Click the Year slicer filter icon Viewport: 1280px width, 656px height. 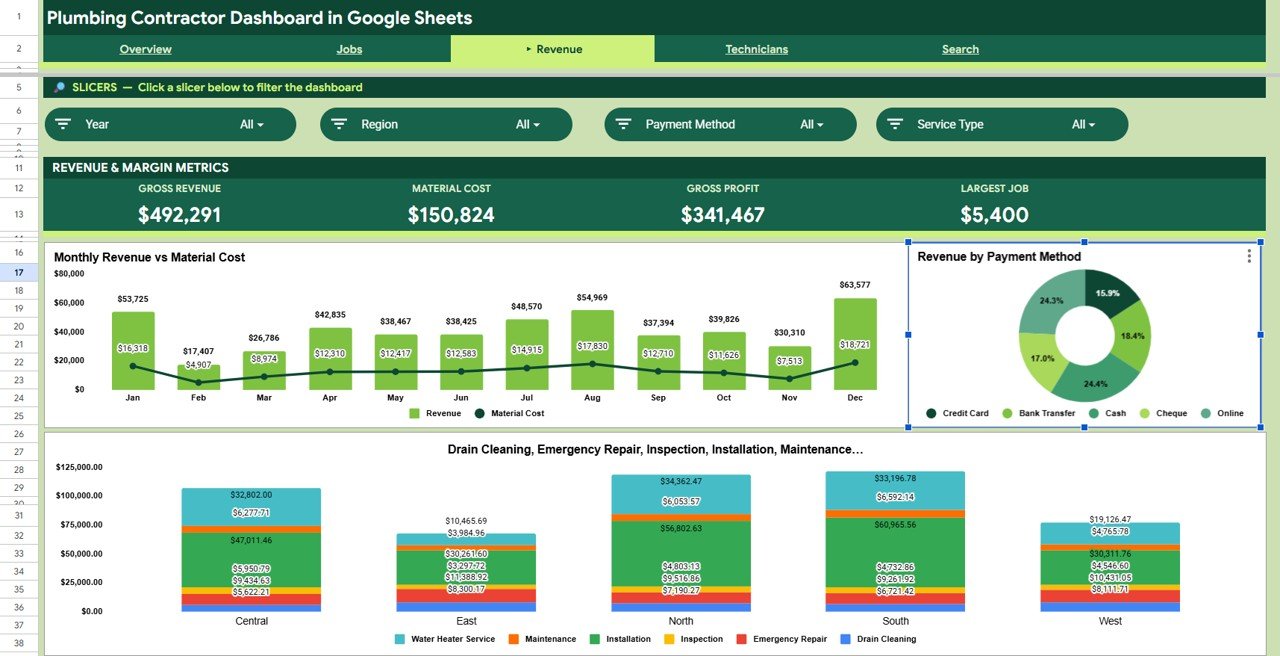pos(63,124)
